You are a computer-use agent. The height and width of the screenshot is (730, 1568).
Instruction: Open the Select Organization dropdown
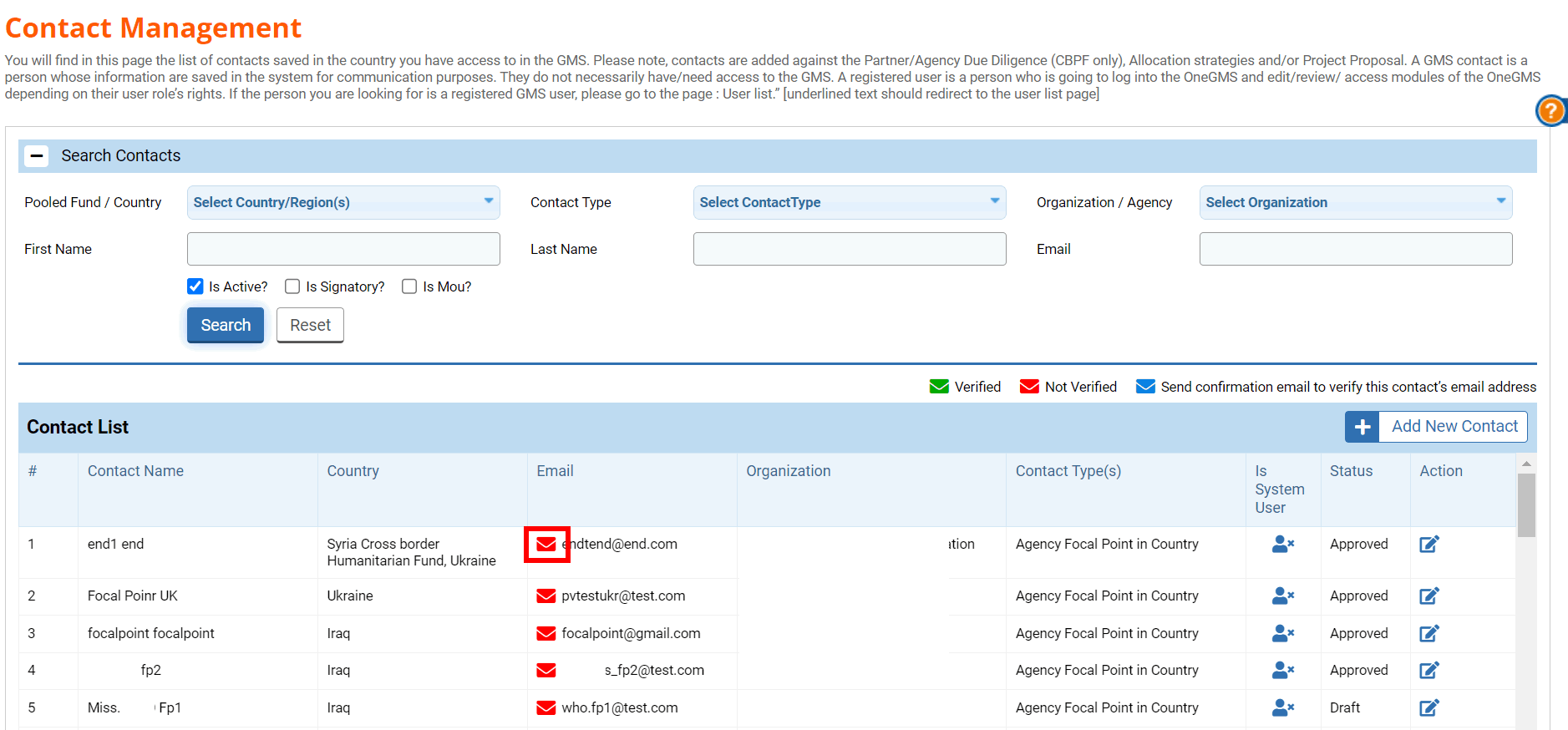point(1356,202)
